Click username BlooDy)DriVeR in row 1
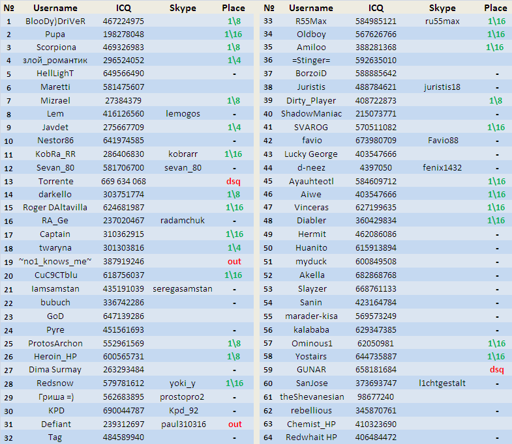 (x=55, y=21)
